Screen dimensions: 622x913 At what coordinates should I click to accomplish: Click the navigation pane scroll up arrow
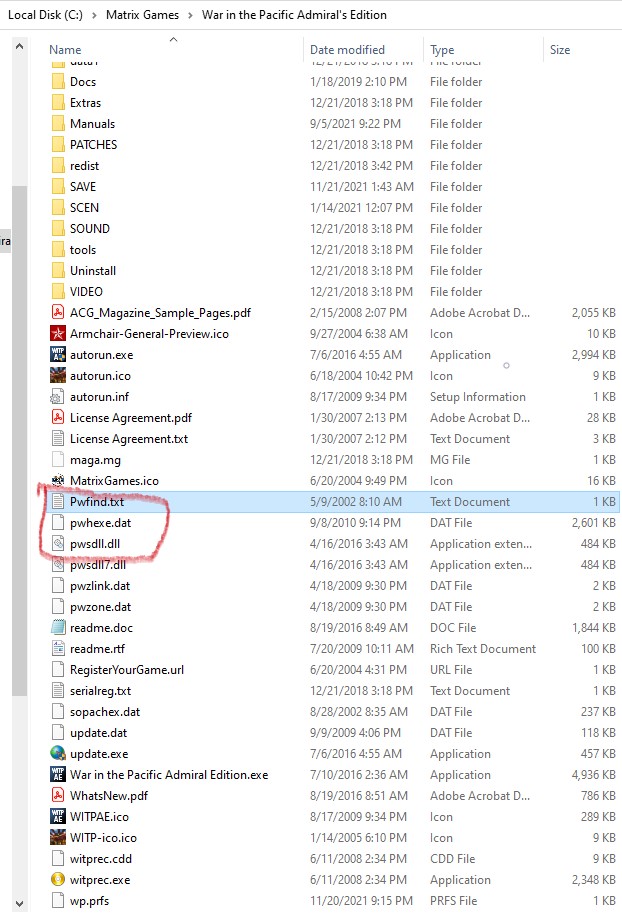click(x=19, y=46)
